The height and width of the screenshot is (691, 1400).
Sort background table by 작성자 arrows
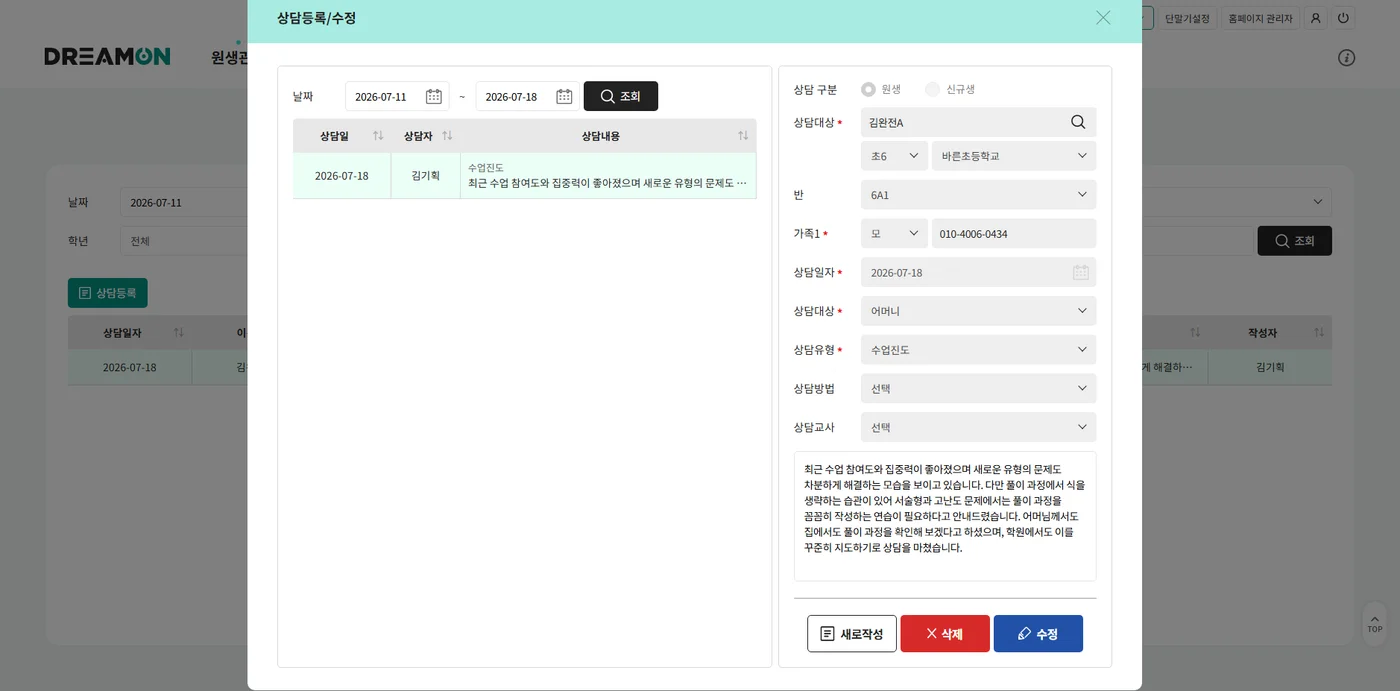[x=1319, y=332]
